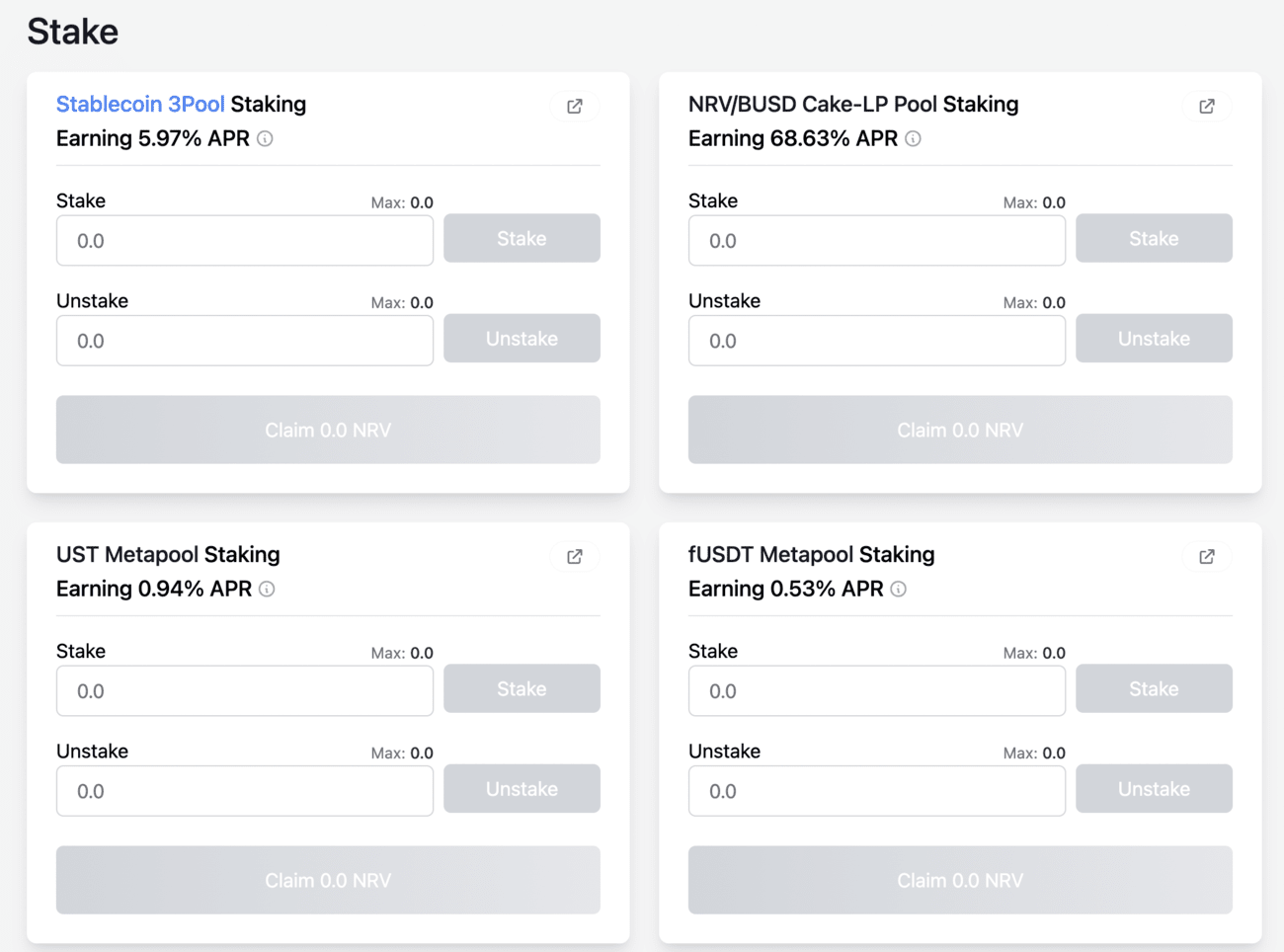Show APR info icon next to 0.94% APR
Image resolution: width=1284 pixels, height=952 pixels.
pyautogui.click(x=267, y=590)
